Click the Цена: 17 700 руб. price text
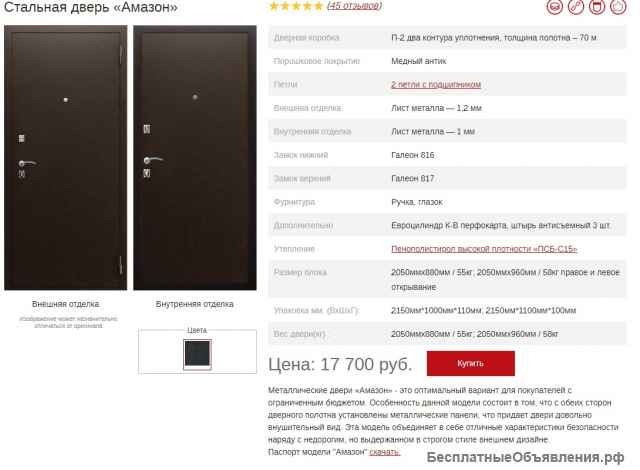640x470 pixels. click(x=340, y=364)
